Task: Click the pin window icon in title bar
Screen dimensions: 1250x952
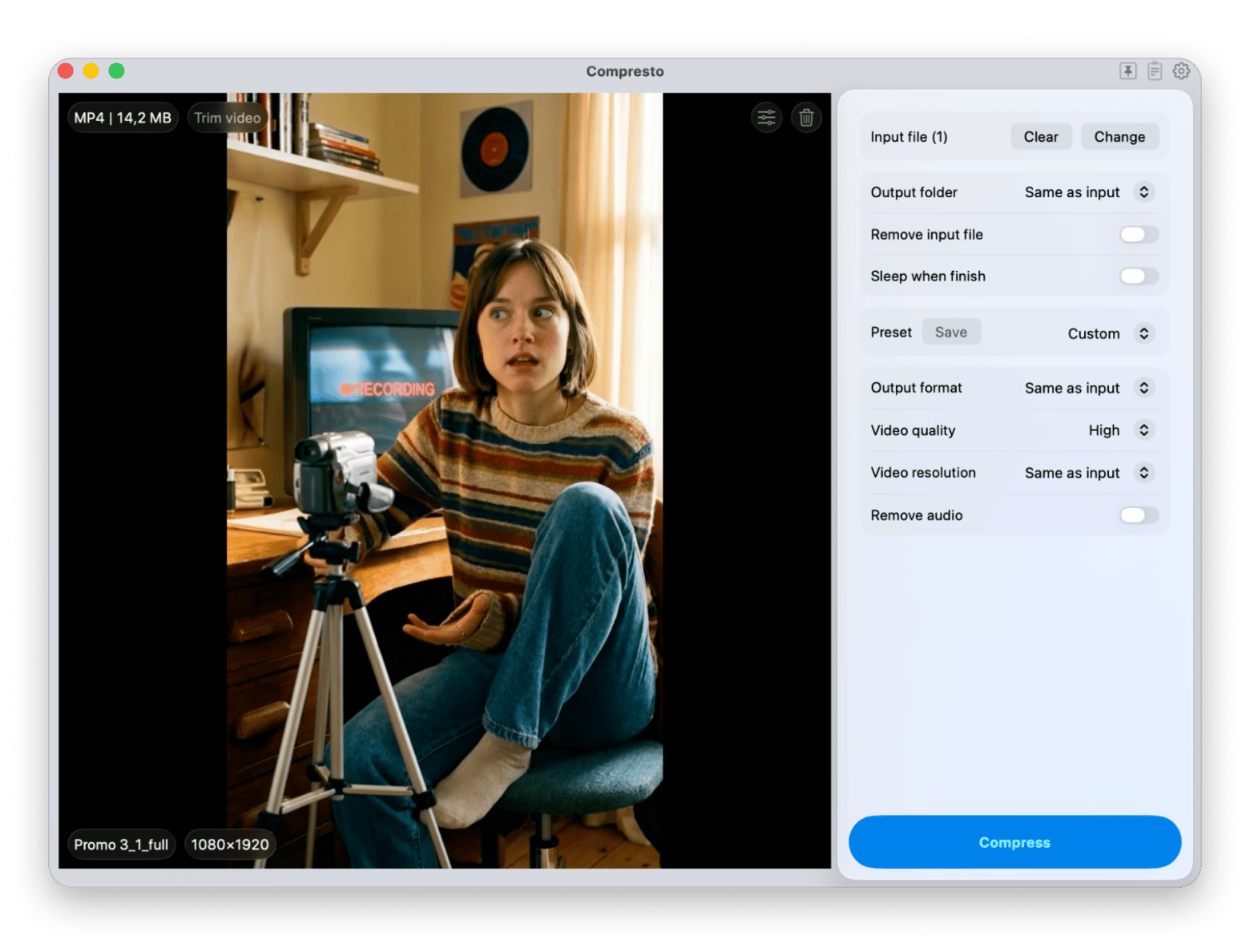Action: pyautogui.click(x=1127, y=71)
